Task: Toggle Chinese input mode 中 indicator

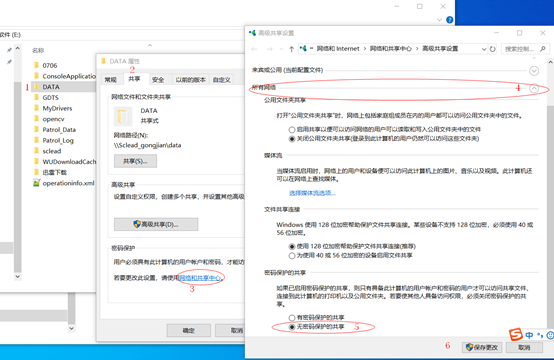Action: pyautogui.click(x=529, y=335)
